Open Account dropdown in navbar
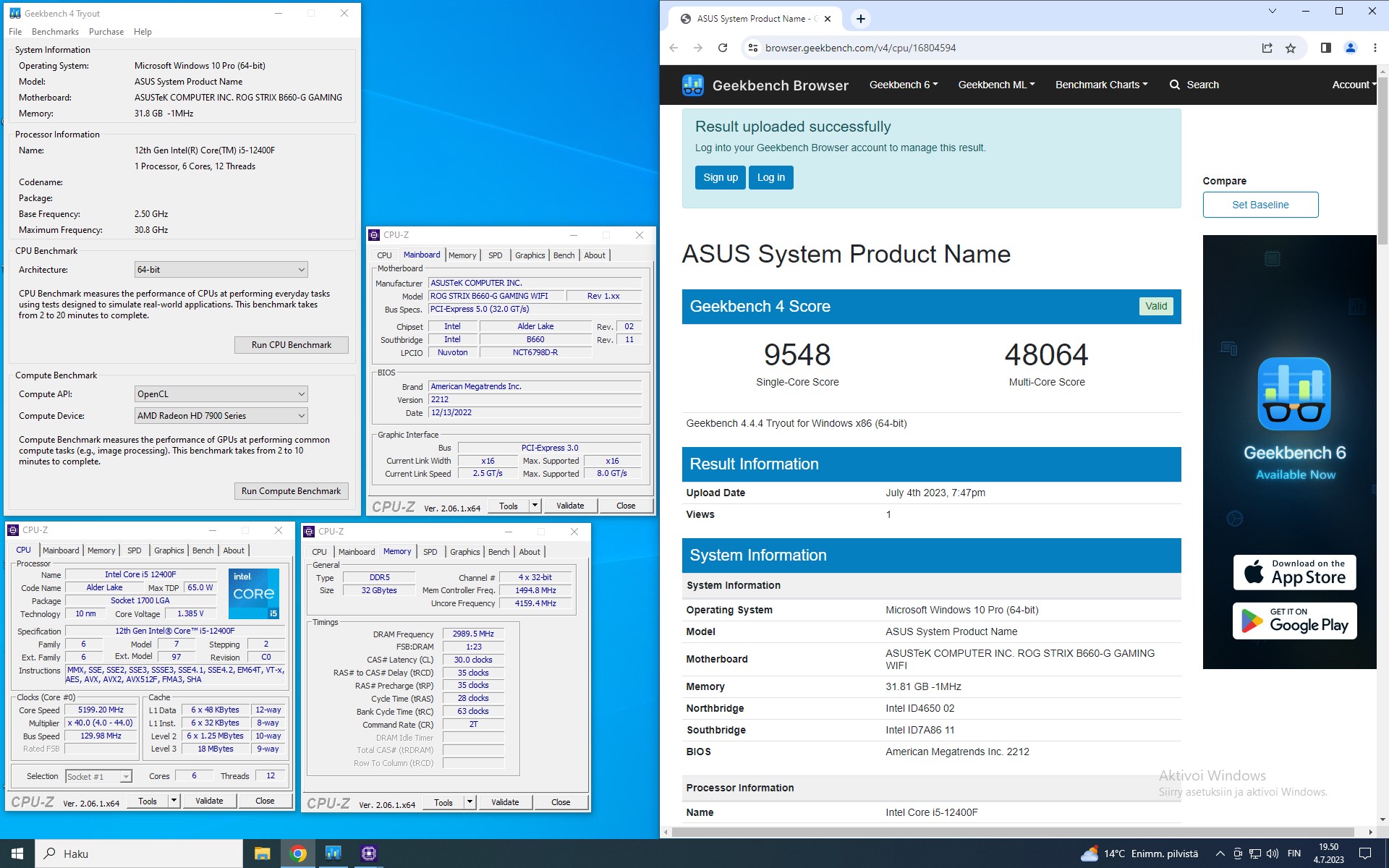Screen dimensions: 1389x868 [1354, 85]
